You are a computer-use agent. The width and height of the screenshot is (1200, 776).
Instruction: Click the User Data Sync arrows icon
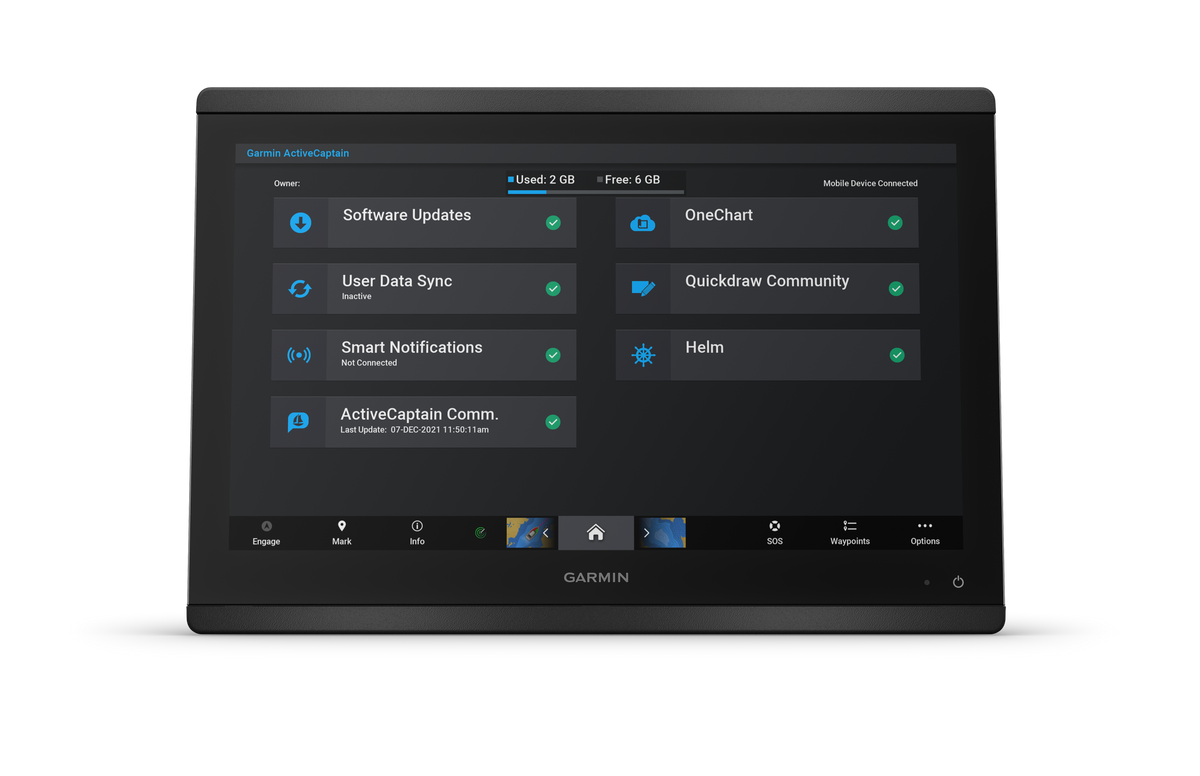300,289
